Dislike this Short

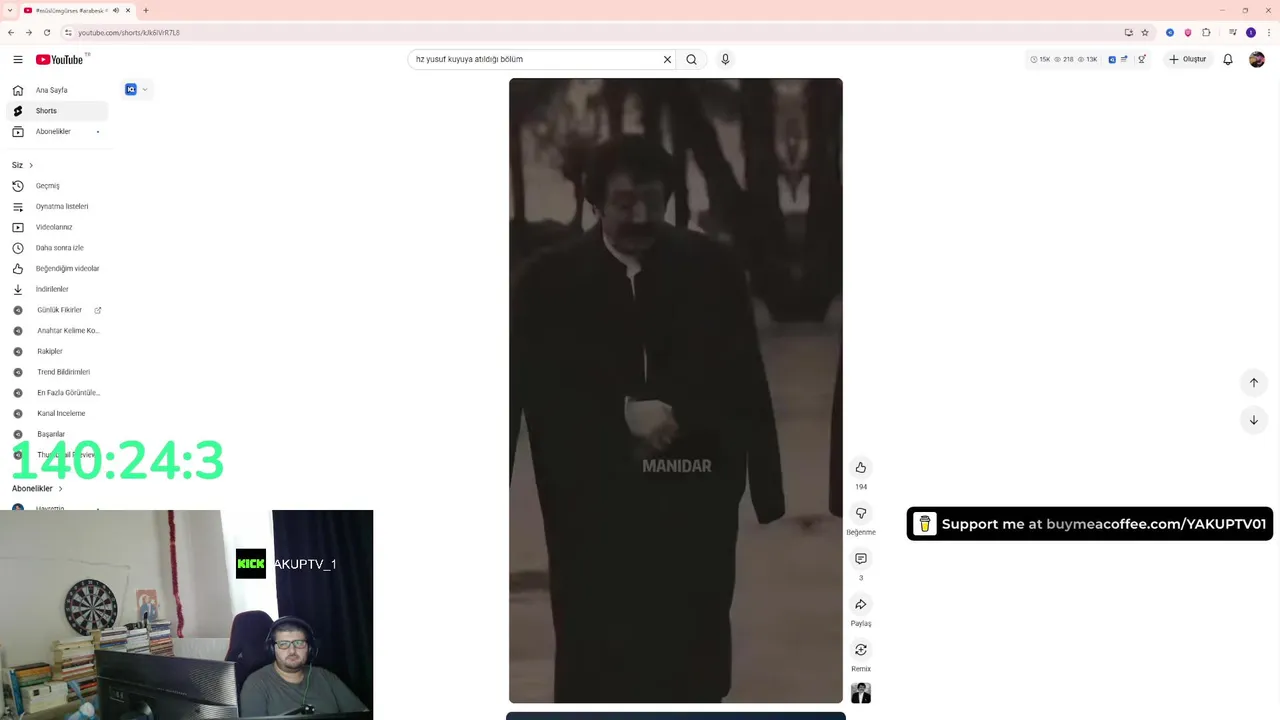pos(861,513)
